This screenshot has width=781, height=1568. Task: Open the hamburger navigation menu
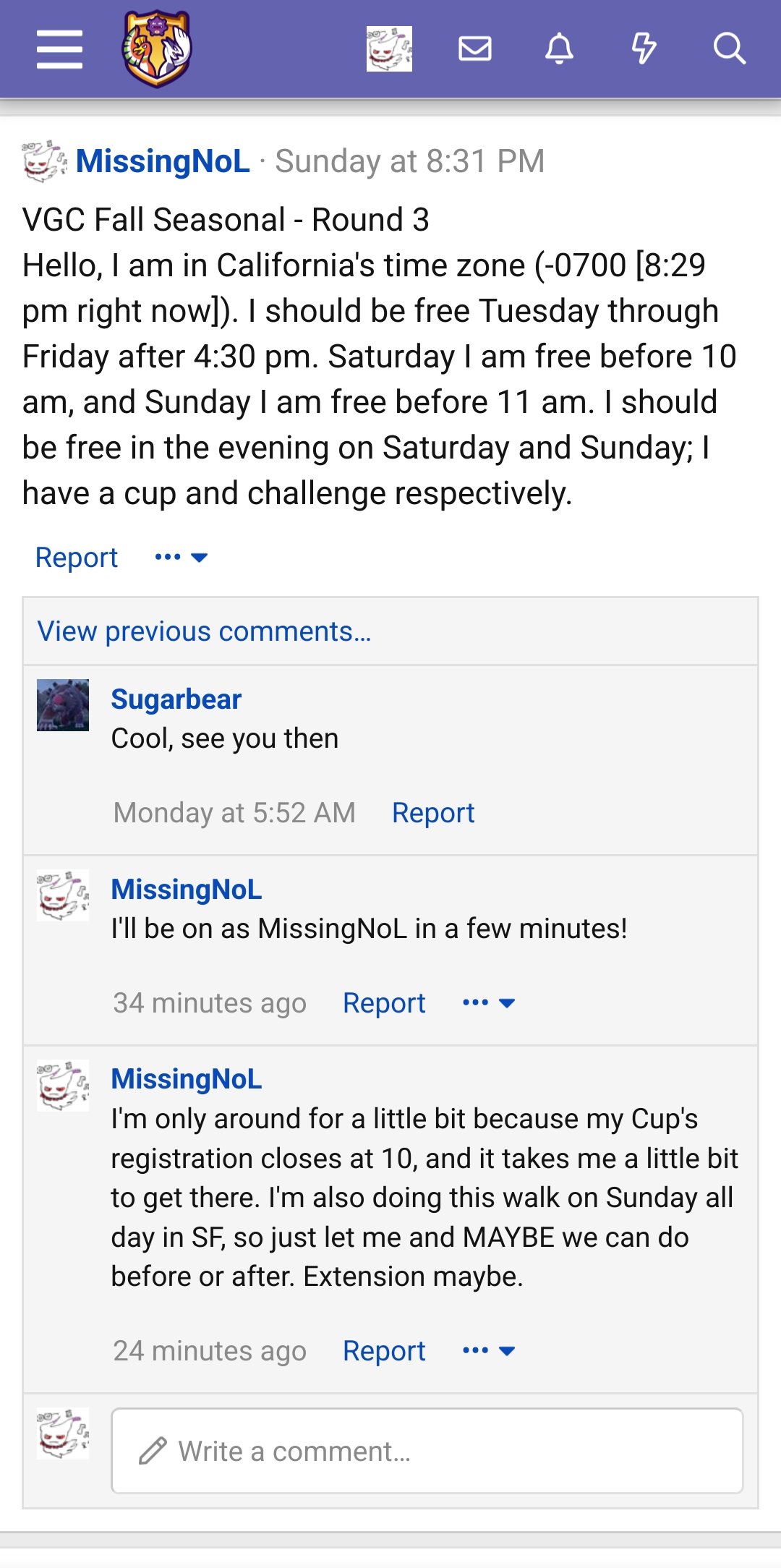point(59,49)
